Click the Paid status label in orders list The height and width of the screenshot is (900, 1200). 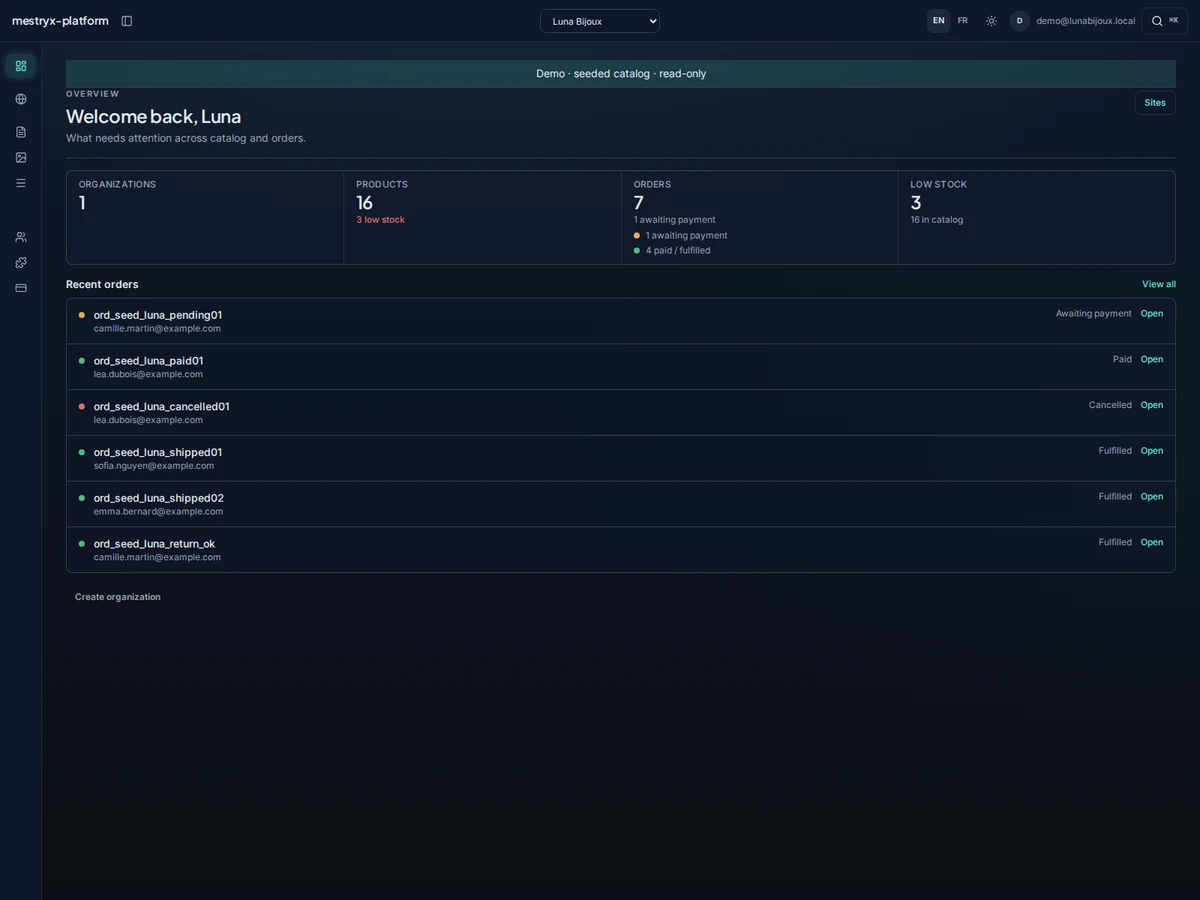[x=1122, y=360]
